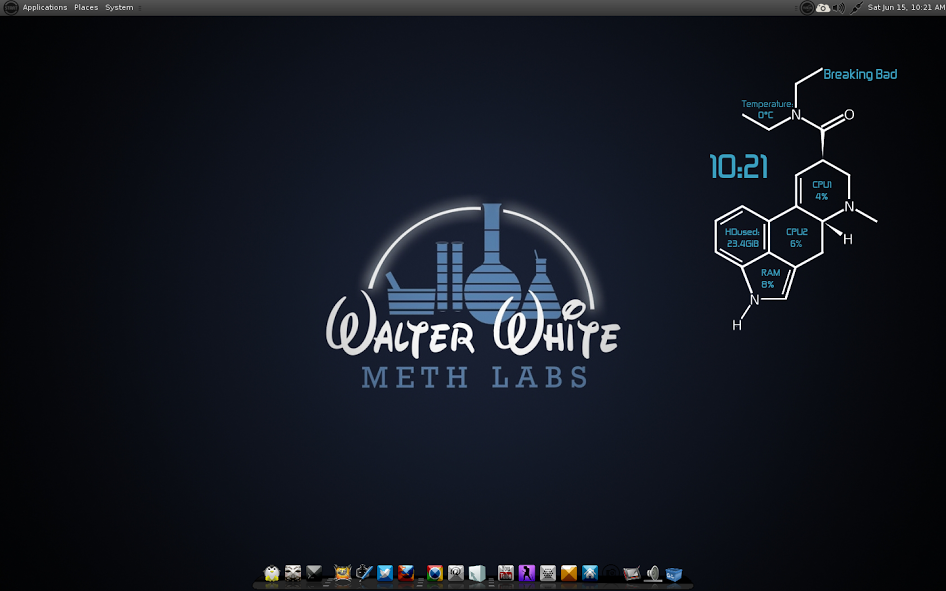Screen dimensions: 946x591
Task: Open the volume speaker tray icon
Action: (x=839, y=8)
